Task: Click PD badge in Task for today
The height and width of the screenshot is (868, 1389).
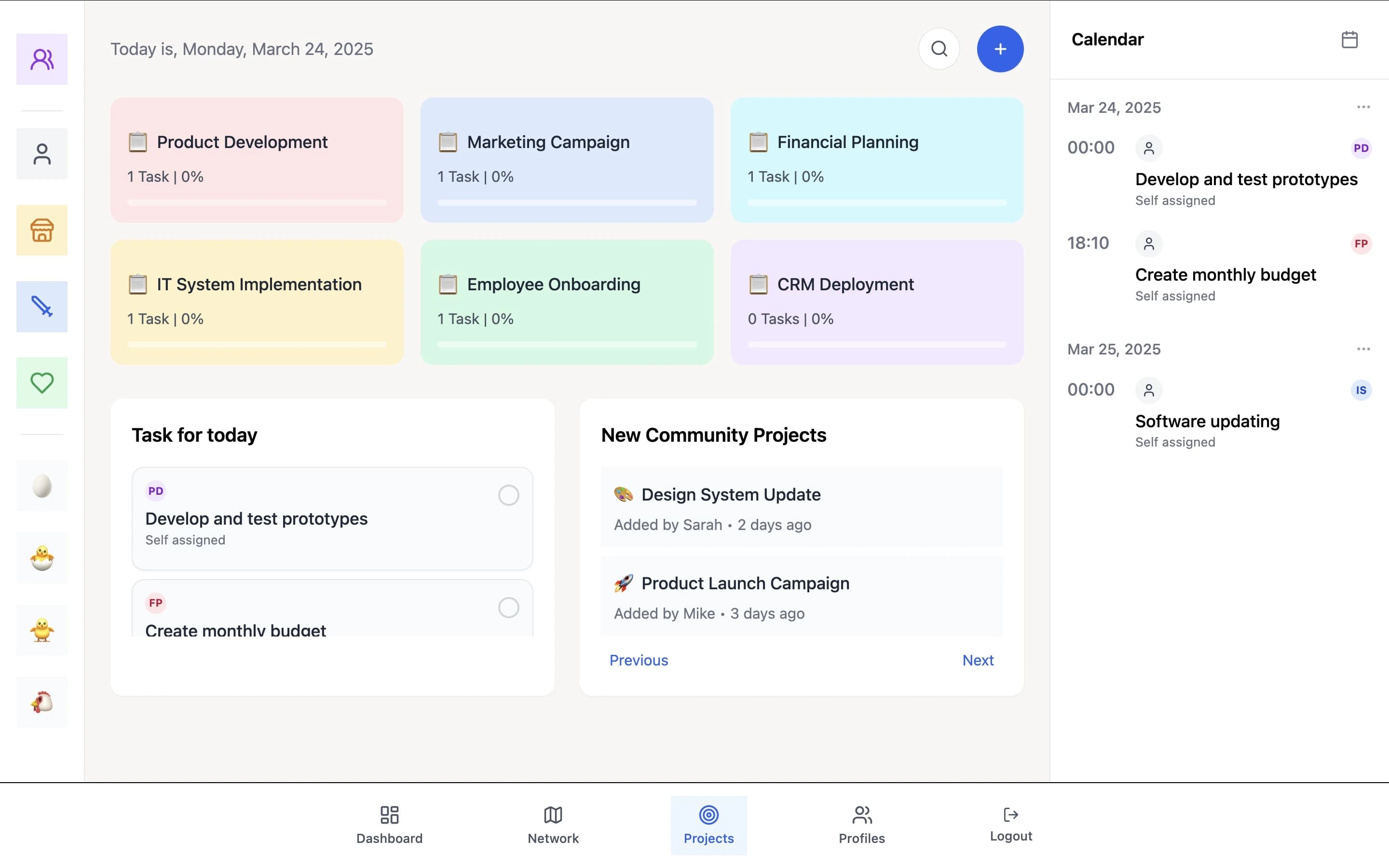Action: (156, 491)
